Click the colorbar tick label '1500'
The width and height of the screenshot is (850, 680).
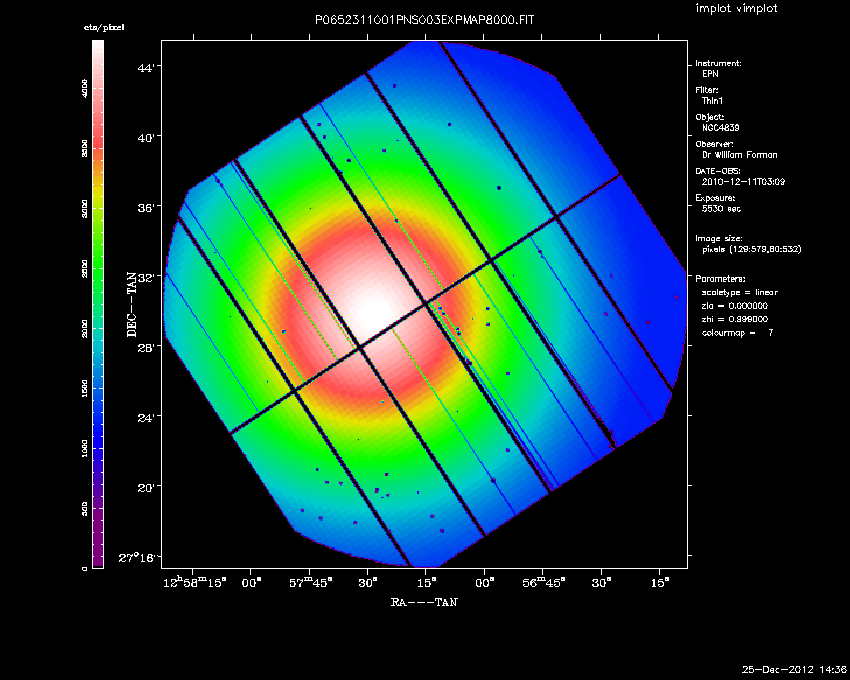[85, 389]
